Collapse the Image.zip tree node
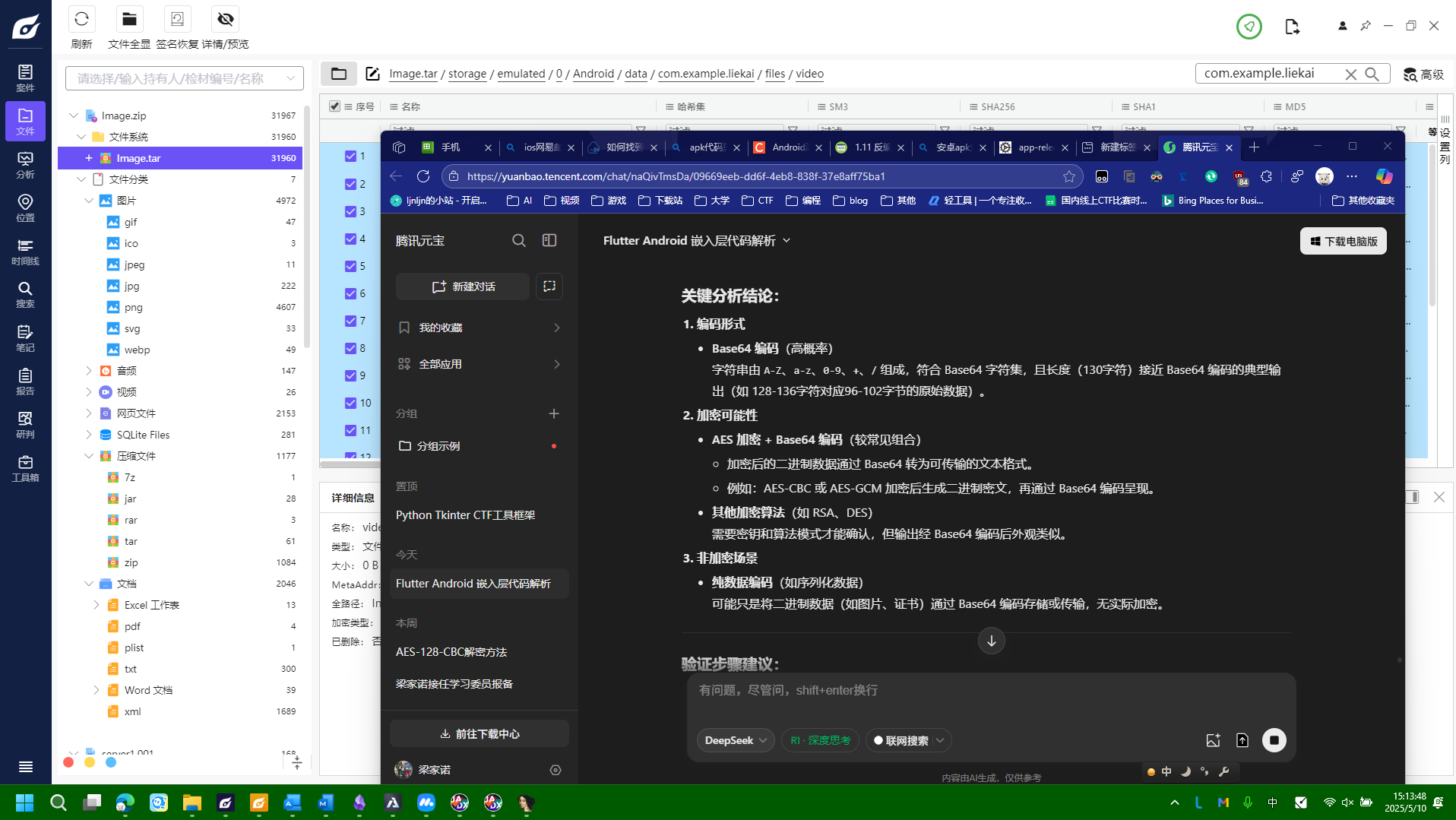1456x820 pixels. tap(74, 116)
